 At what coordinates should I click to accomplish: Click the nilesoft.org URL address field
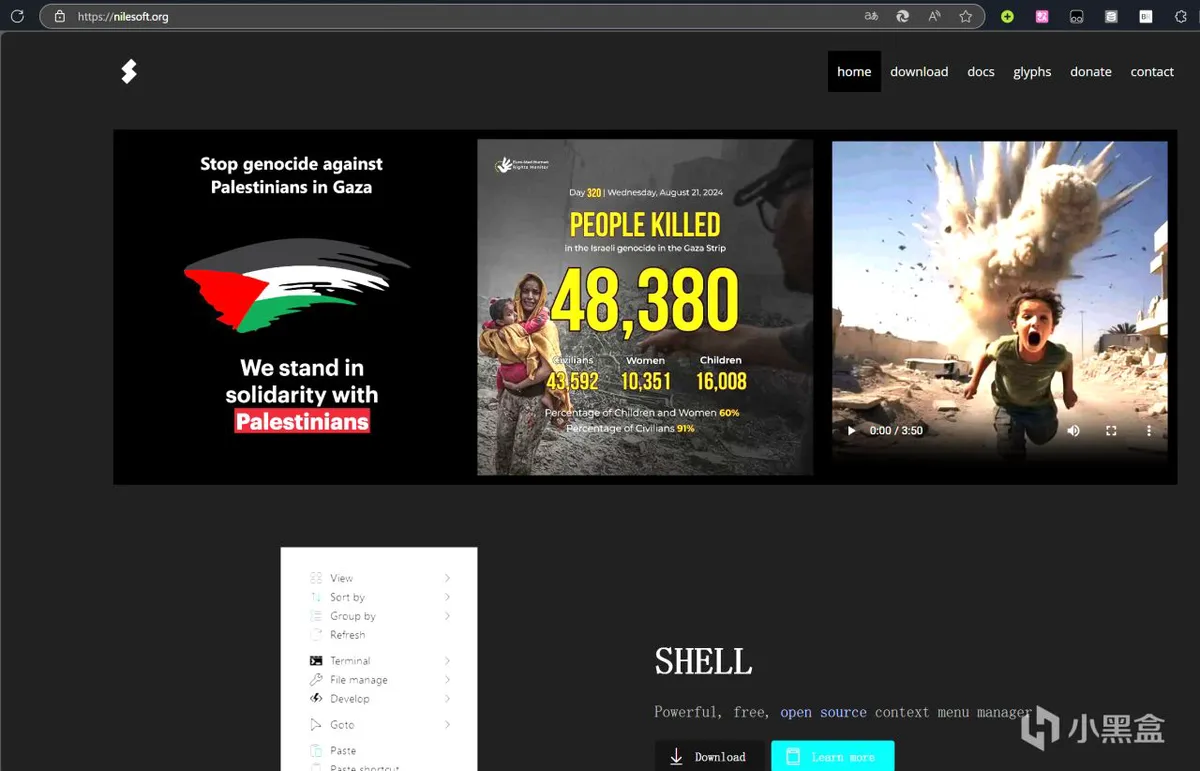click(400, 16)
